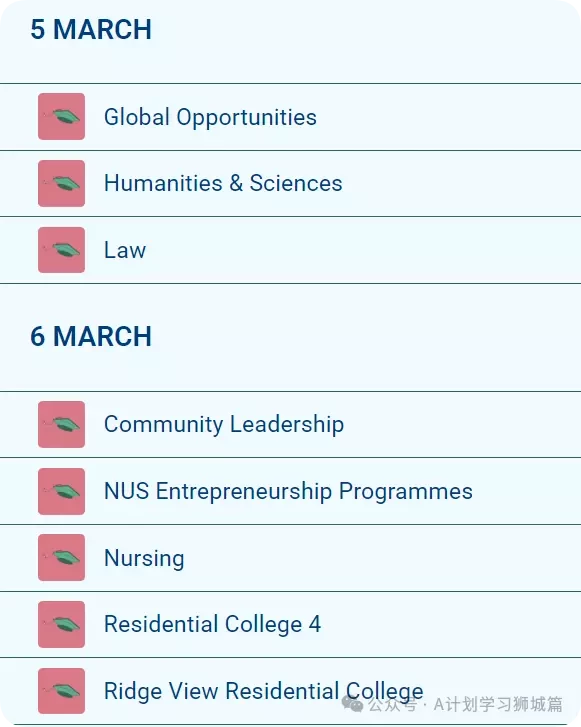The image size is (581, 727).
Task: Select Residential College 4
Action: click(x=290, y=624)
